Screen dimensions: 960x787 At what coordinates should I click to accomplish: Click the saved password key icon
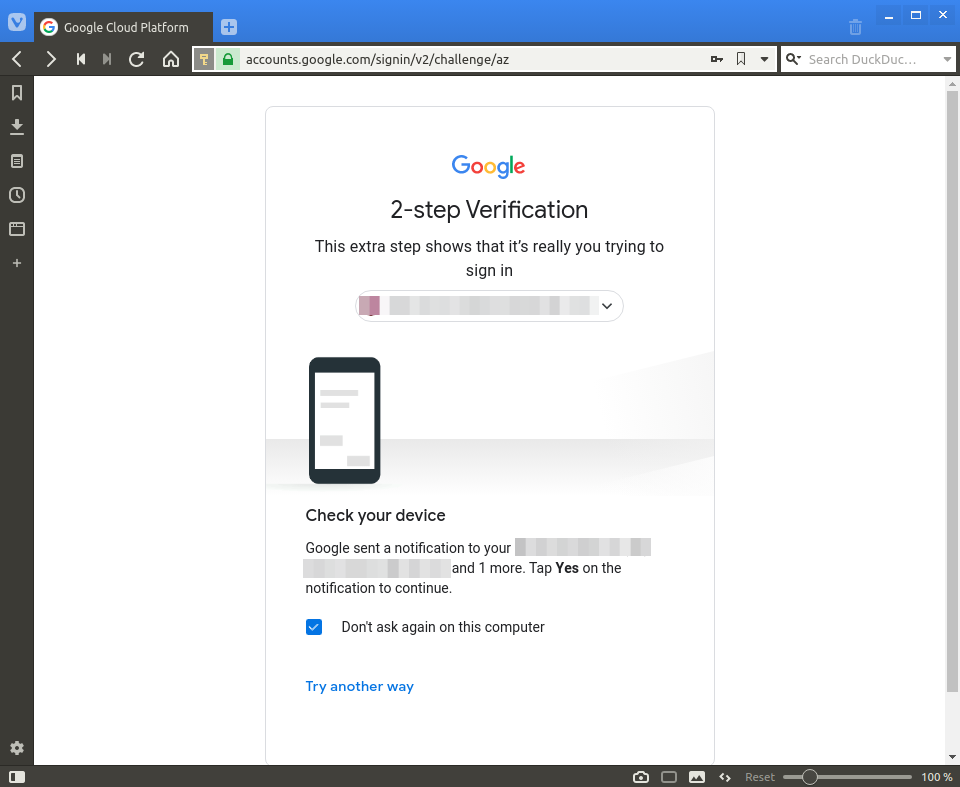pyautogui.click(x=716, y=59)
